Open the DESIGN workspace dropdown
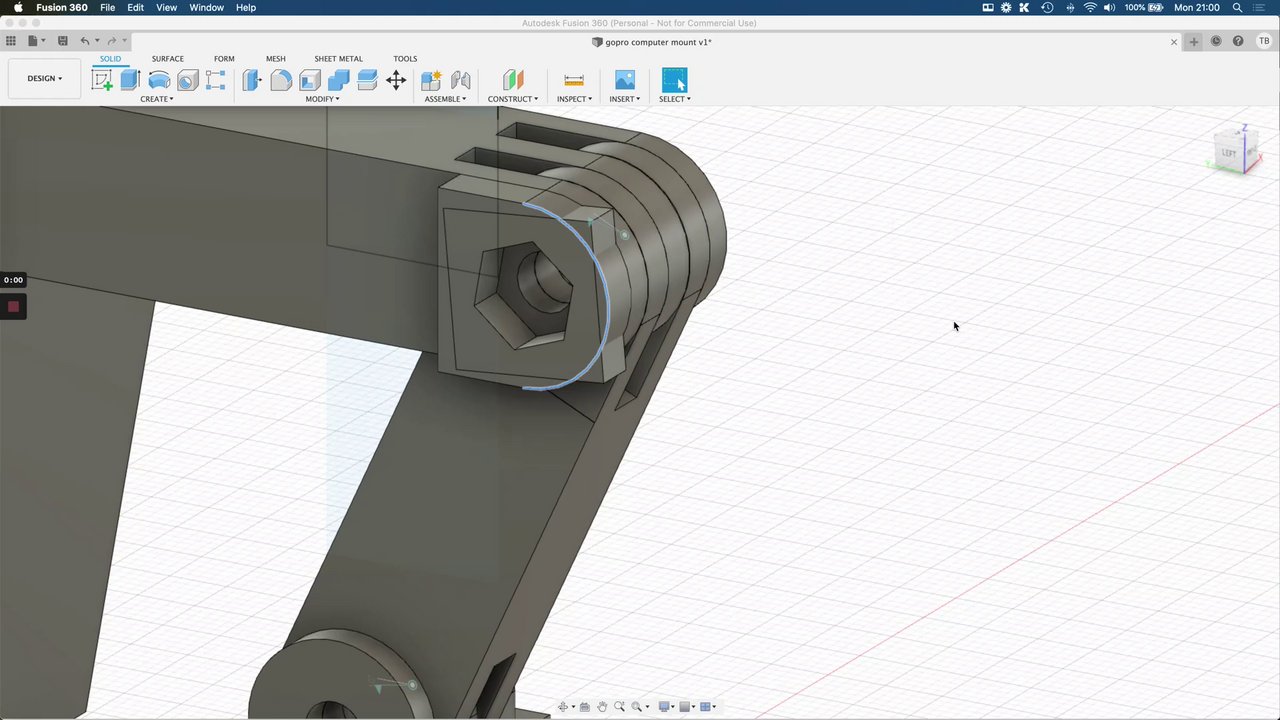This screenshot has height=720, width=1280. 44,78
